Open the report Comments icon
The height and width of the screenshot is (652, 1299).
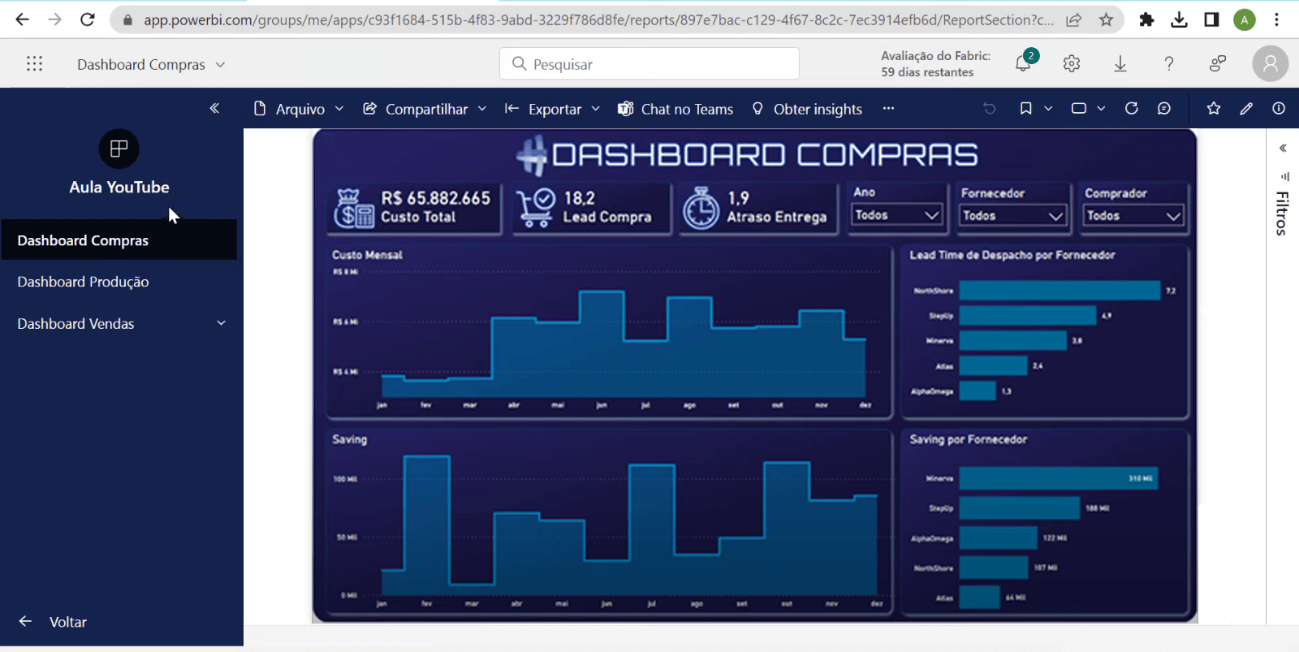tap(1164, 108)
